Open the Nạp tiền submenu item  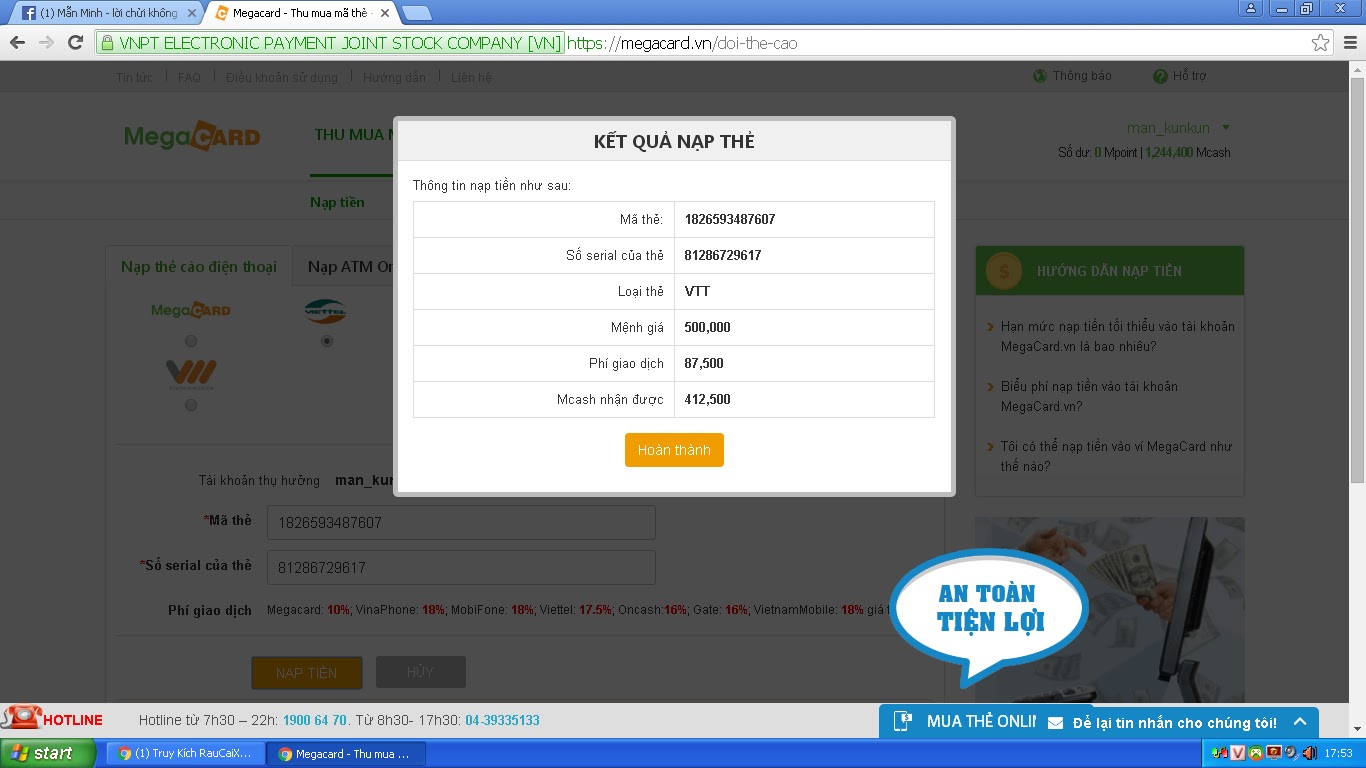pyautogui.click(x=337, y=202)
